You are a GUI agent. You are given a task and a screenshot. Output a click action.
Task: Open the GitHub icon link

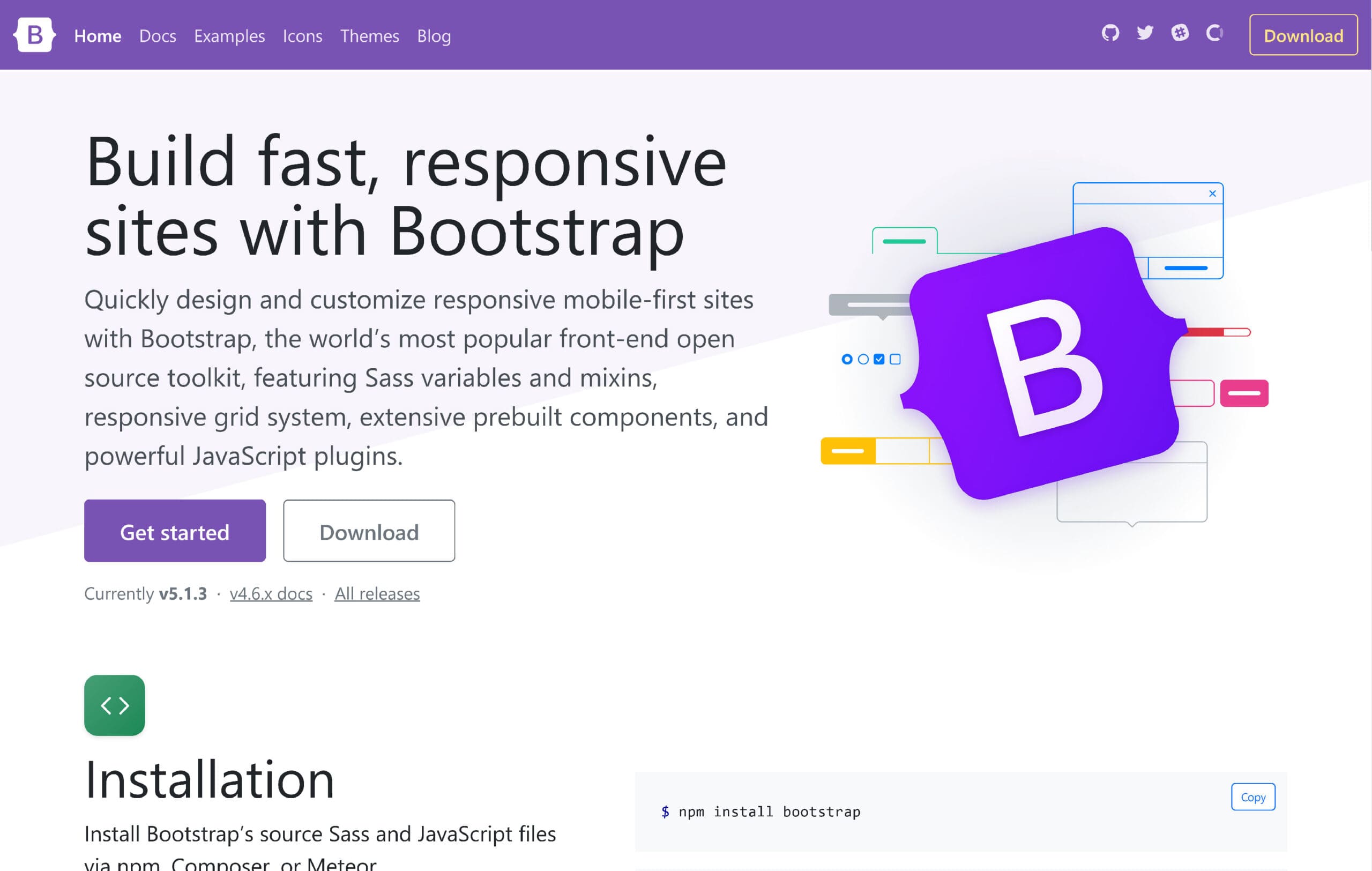click(1110, 33)
